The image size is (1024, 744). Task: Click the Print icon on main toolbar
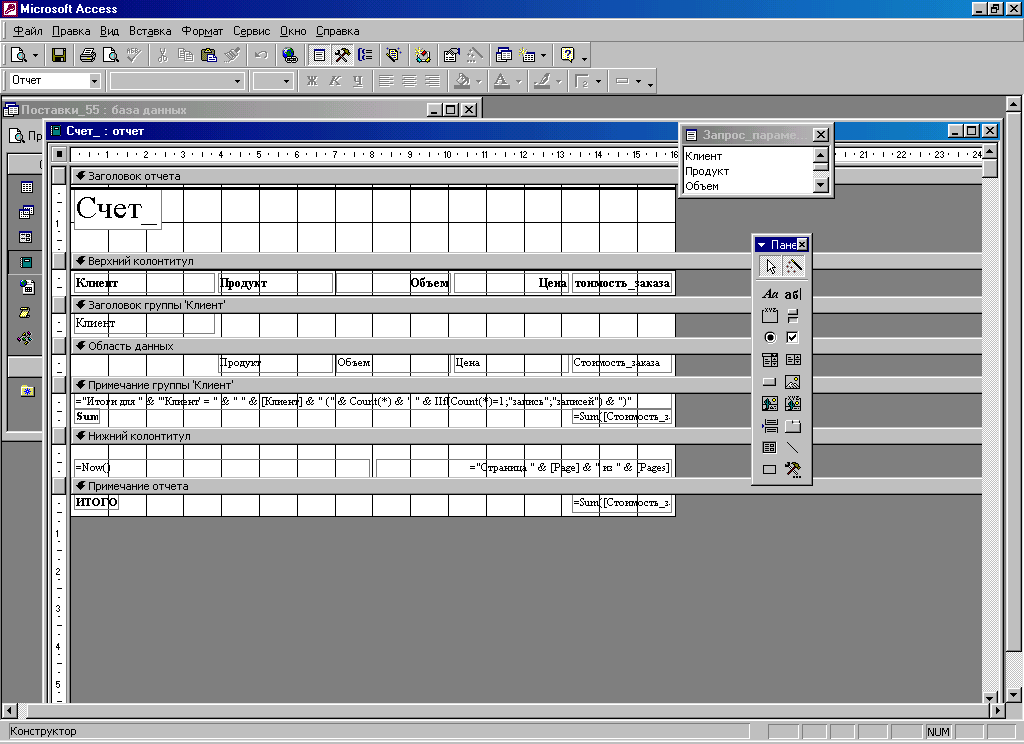click(87, 56)
